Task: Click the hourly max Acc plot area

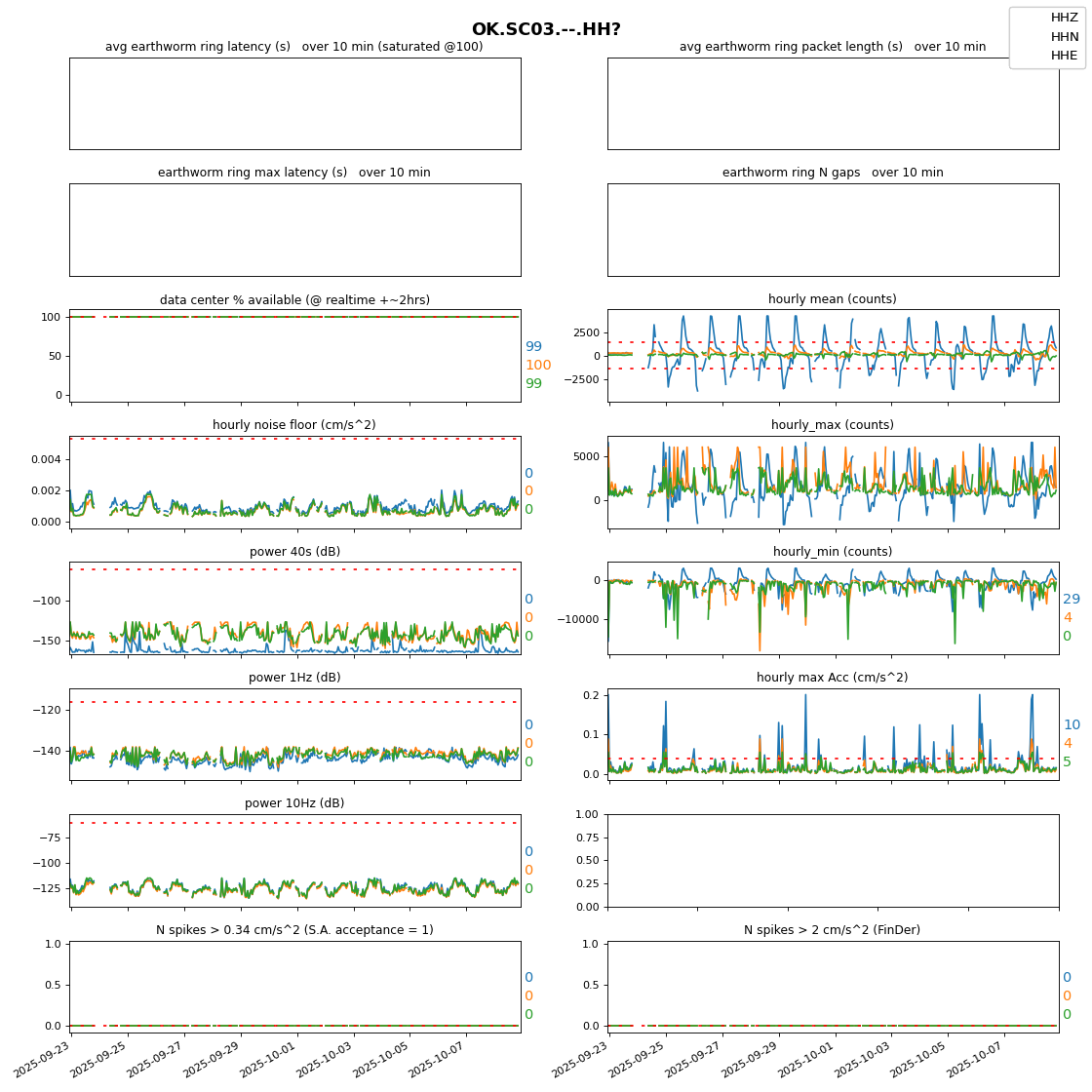Action: [833, 734]
